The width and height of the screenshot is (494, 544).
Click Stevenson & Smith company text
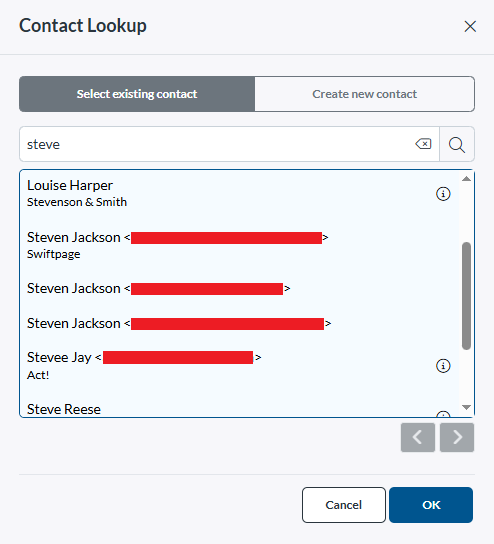tap(77, 202)
